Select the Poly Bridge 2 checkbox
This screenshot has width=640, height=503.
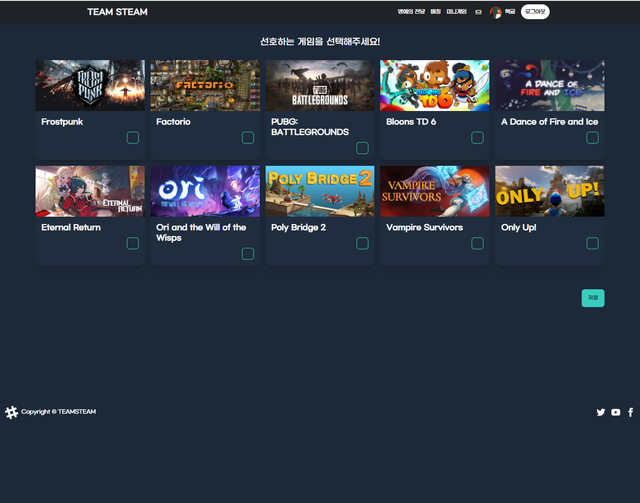pyautogui.click(x=362, y=243)
